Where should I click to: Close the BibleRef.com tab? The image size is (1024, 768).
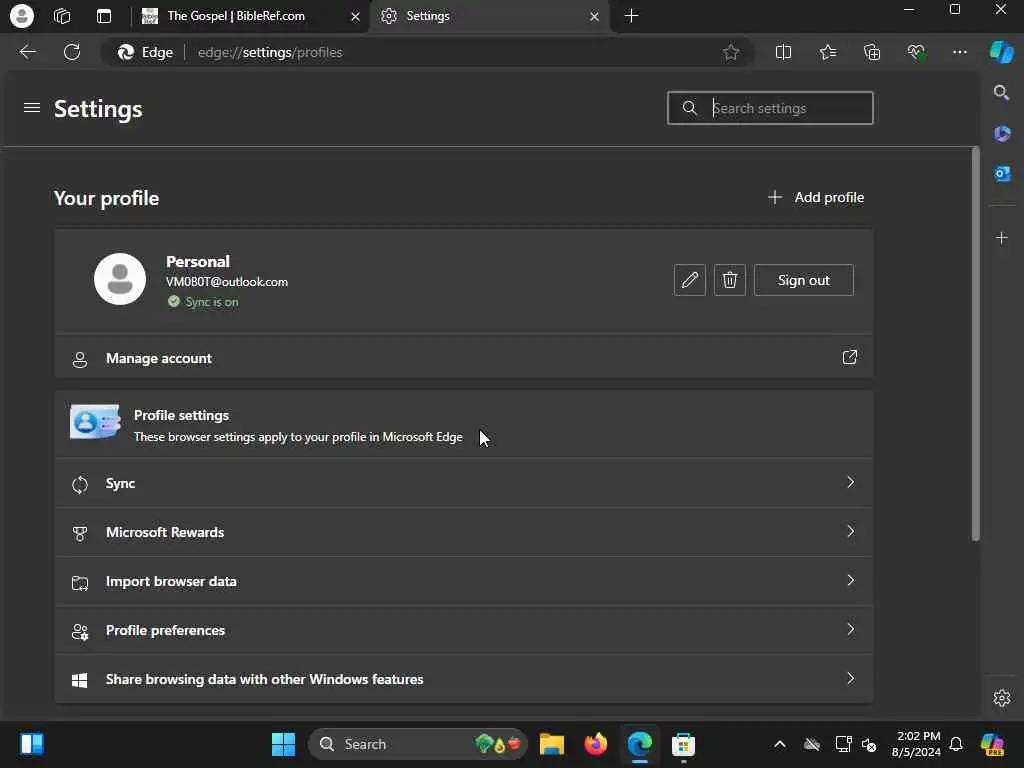point(355,16)
